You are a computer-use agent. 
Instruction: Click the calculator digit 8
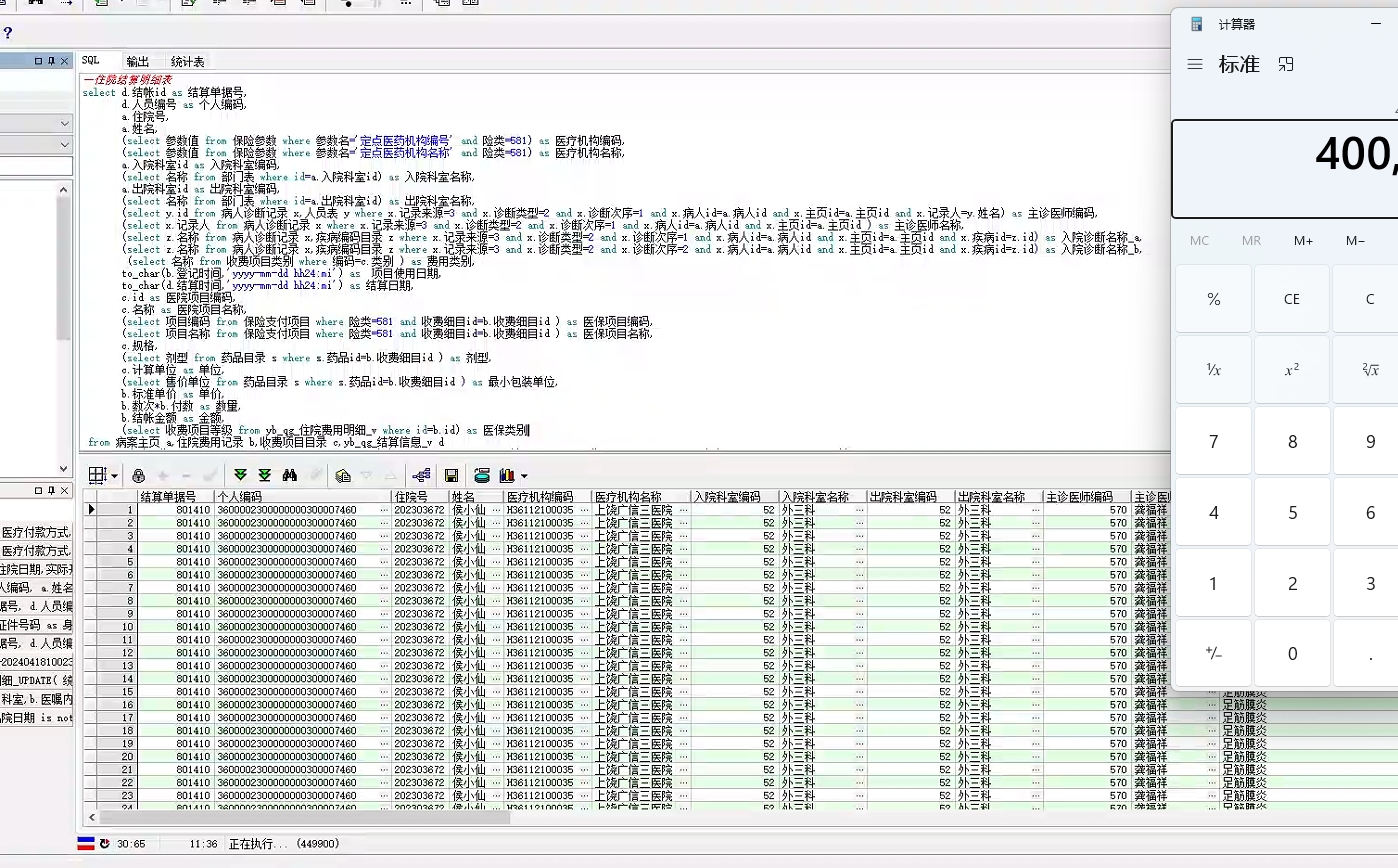1292,442
